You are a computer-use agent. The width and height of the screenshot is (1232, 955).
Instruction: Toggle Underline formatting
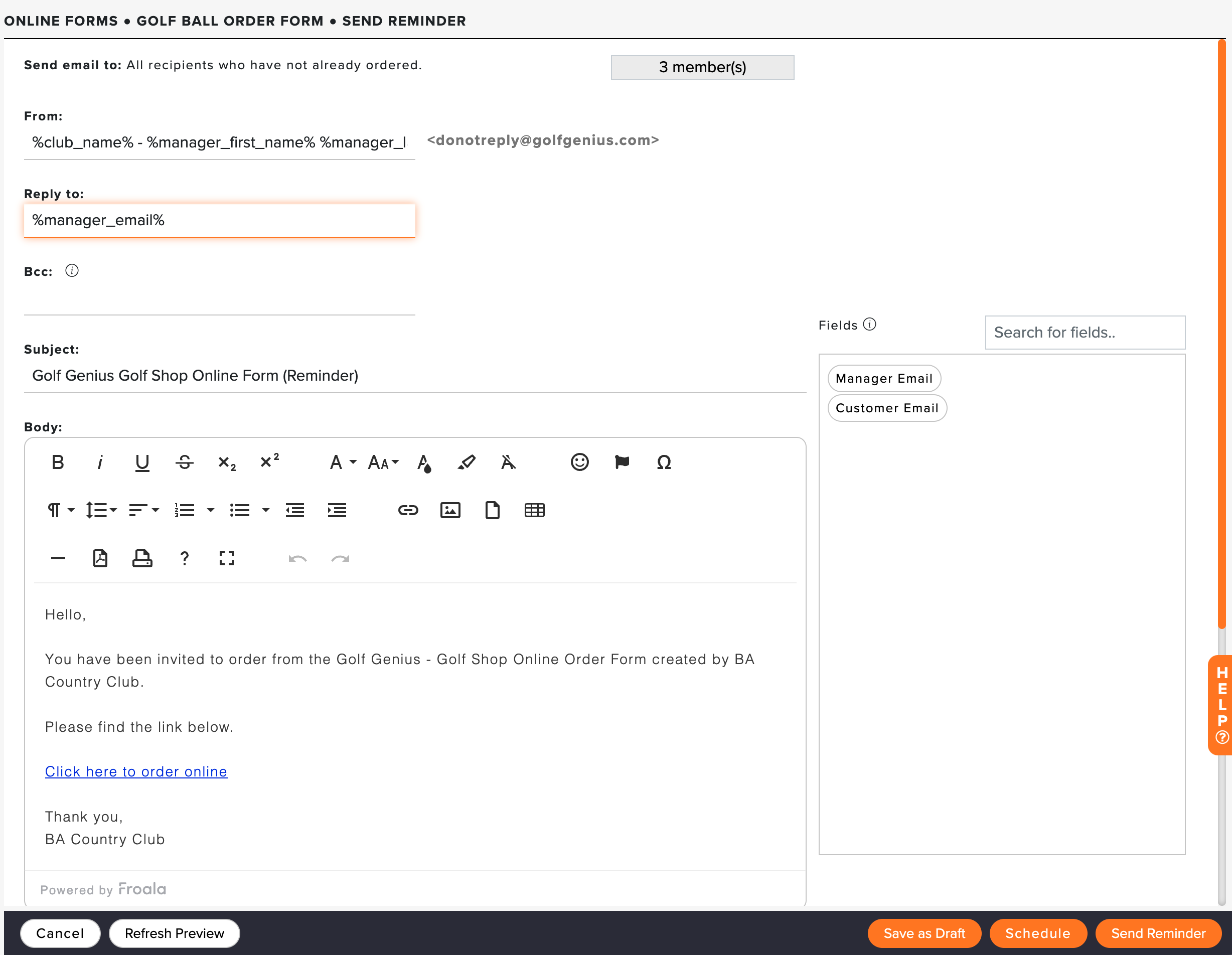click(142, 462)
